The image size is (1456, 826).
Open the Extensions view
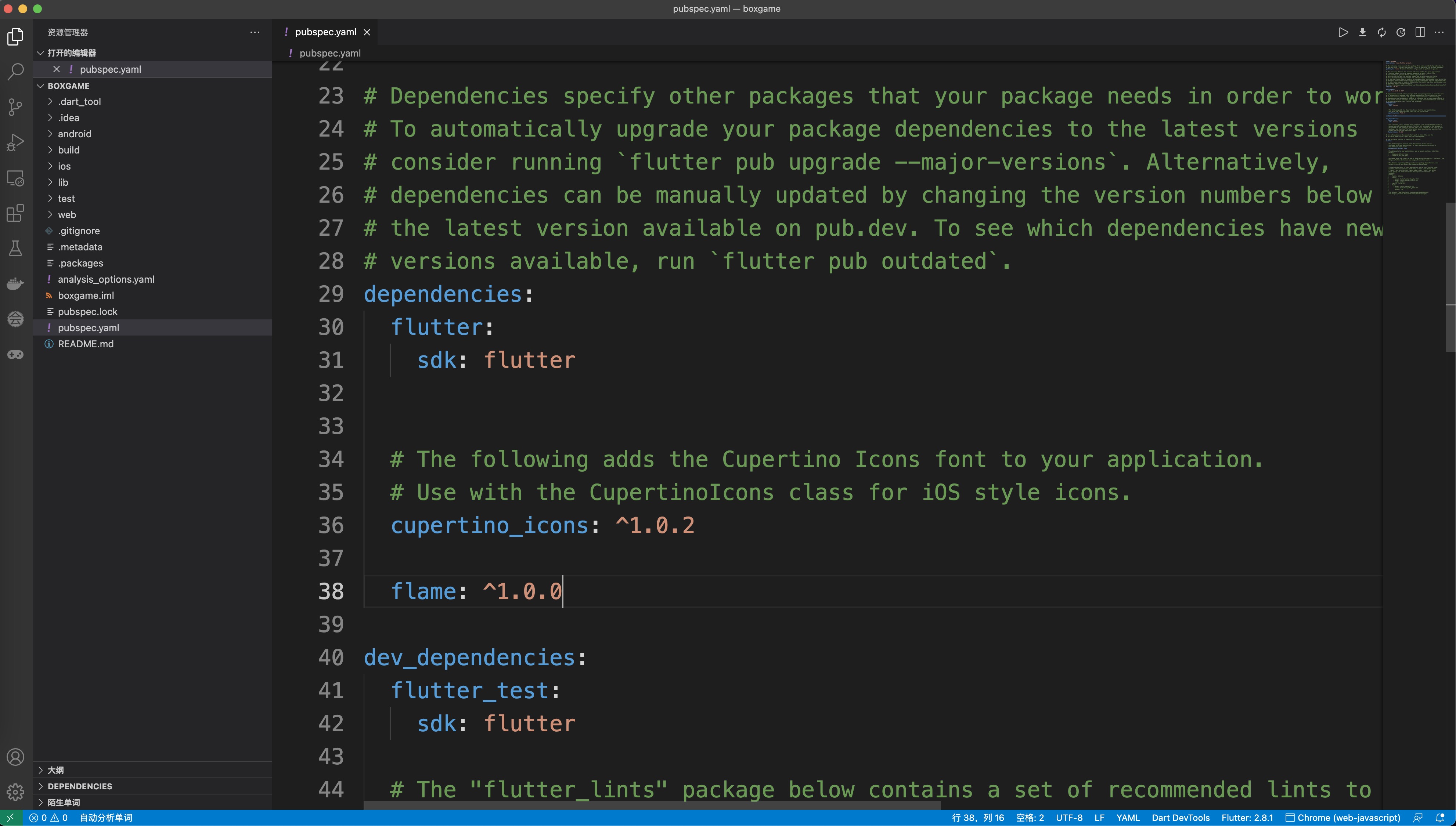tap(15, 213)
